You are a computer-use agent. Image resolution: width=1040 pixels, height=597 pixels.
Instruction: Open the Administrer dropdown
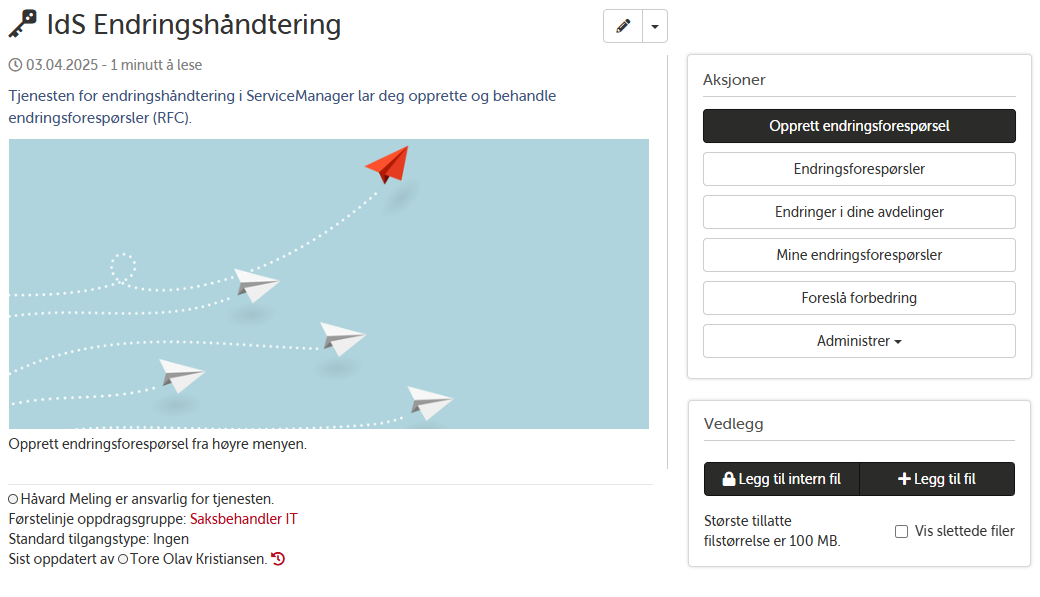pyautogui.click(x=858, y=341)
